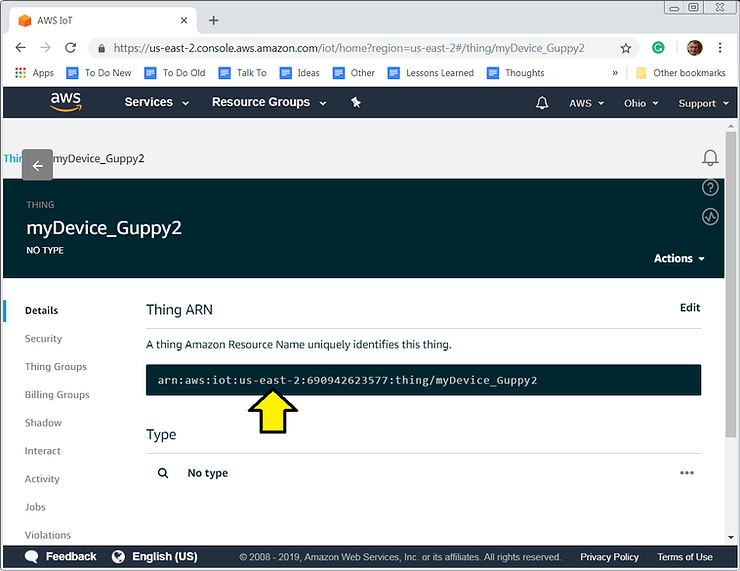Select the Shadow sidebar tab
740x571 pixels.
tap(43, 423)
